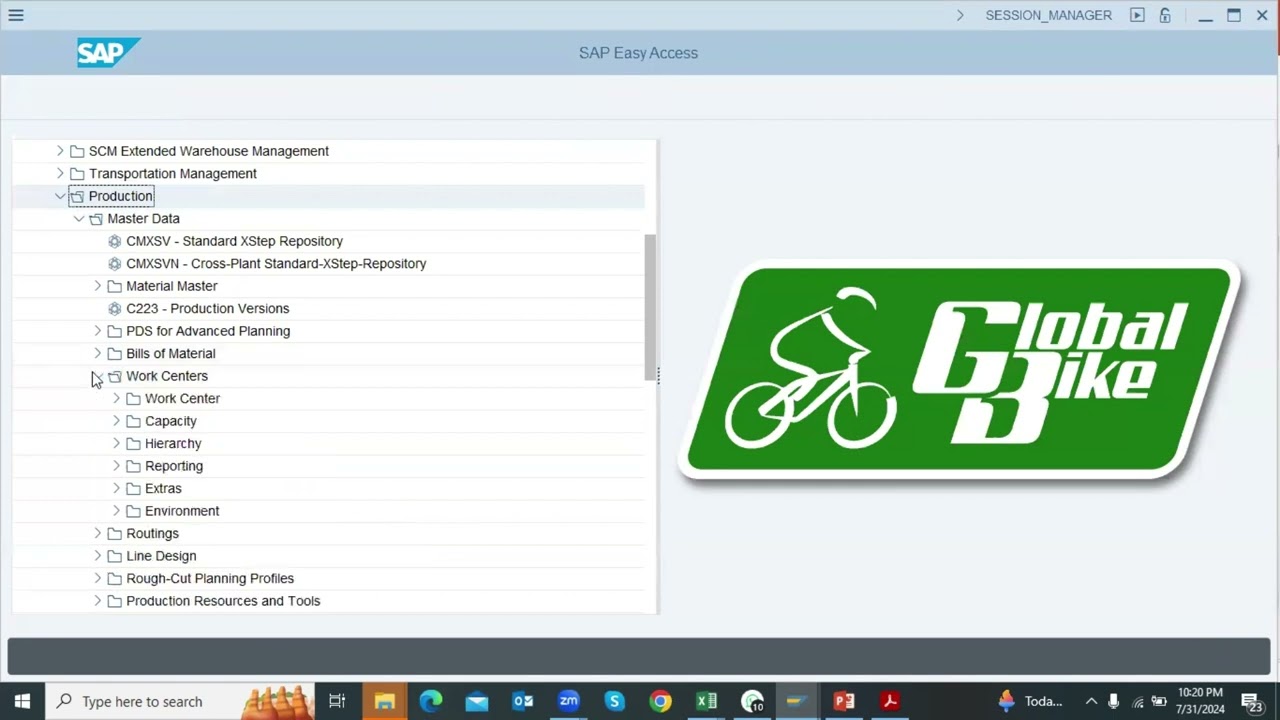
Task: Click CMXSVN transaction cube icon
Action: pyautogui.click(x=114, y=263)
